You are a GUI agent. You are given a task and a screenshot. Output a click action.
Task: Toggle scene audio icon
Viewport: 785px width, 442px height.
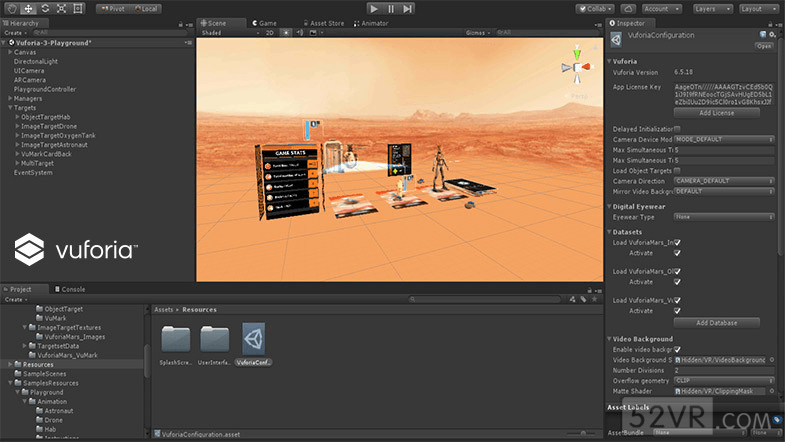299,33
